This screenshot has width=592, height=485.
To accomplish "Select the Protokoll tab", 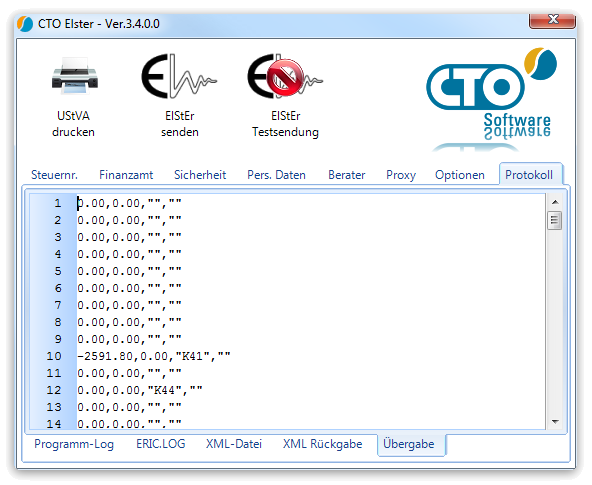I will [x=529, y=175].
